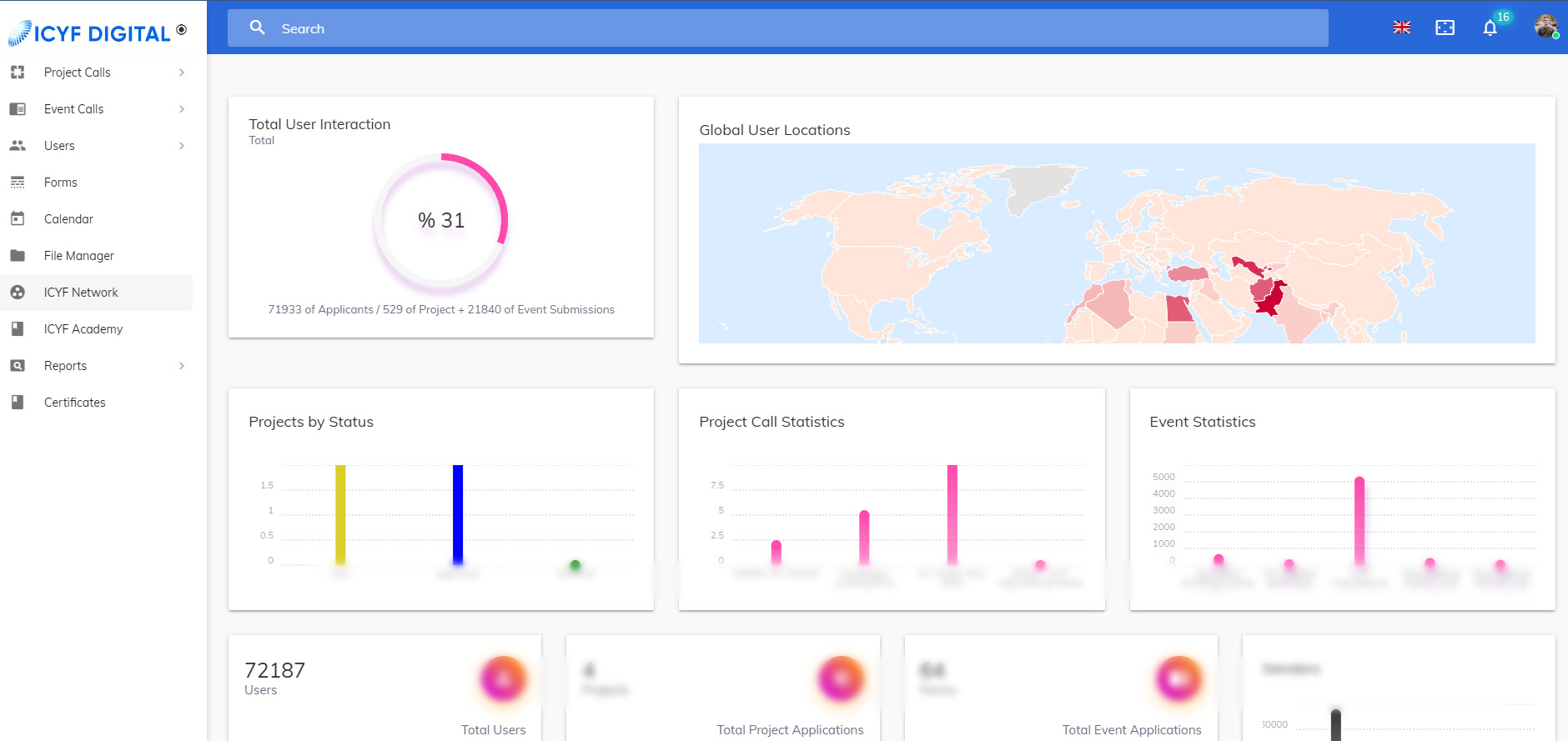Viewport: 1568px width, 741px height.
Task: Click the Total Project Applications label
Action: pos(790,730)
